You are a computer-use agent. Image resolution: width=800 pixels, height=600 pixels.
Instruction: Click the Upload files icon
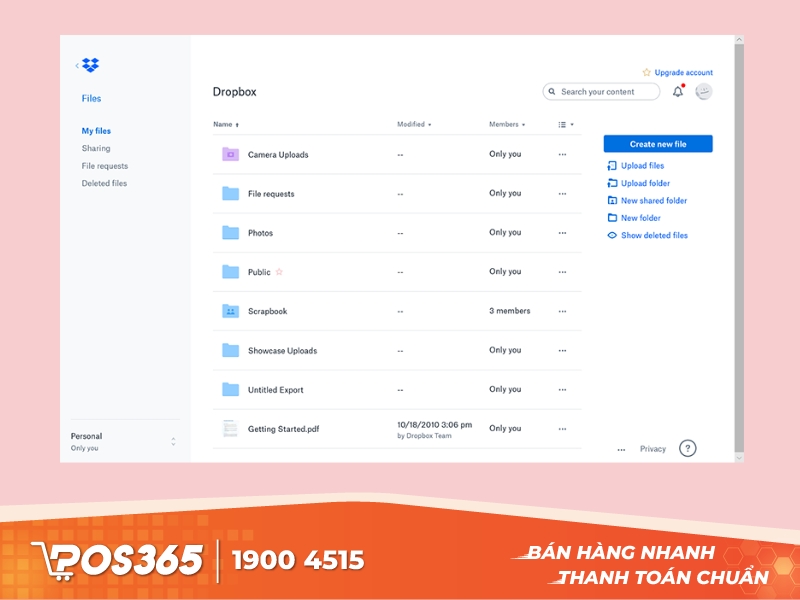(612, 165)
